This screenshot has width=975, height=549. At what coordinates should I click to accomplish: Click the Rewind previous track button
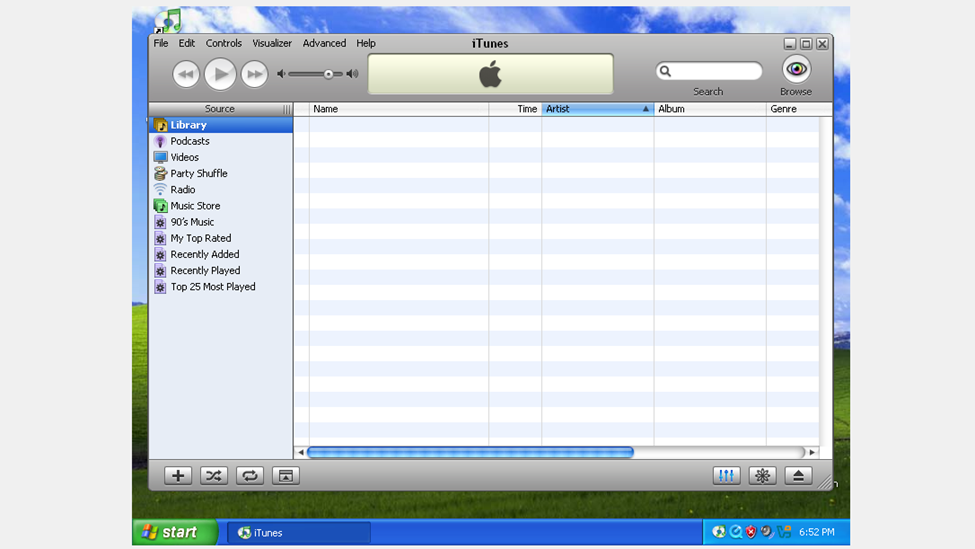(x=186, y=74)
